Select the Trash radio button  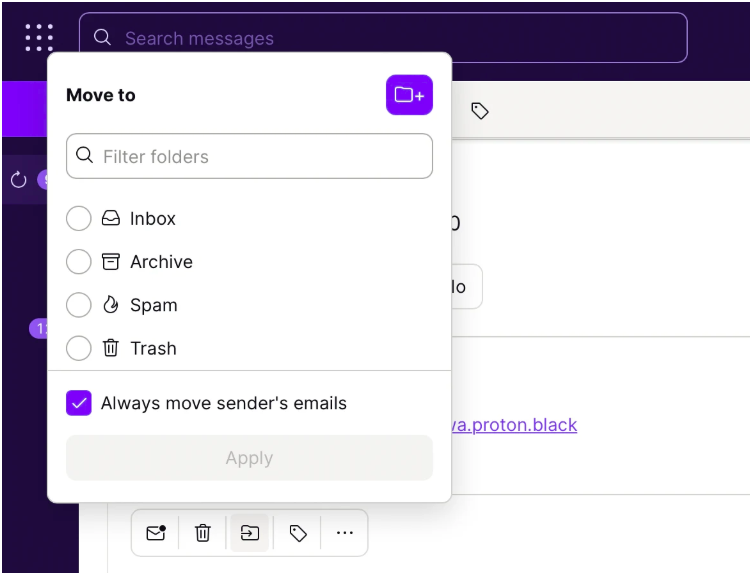coord(79,348)
